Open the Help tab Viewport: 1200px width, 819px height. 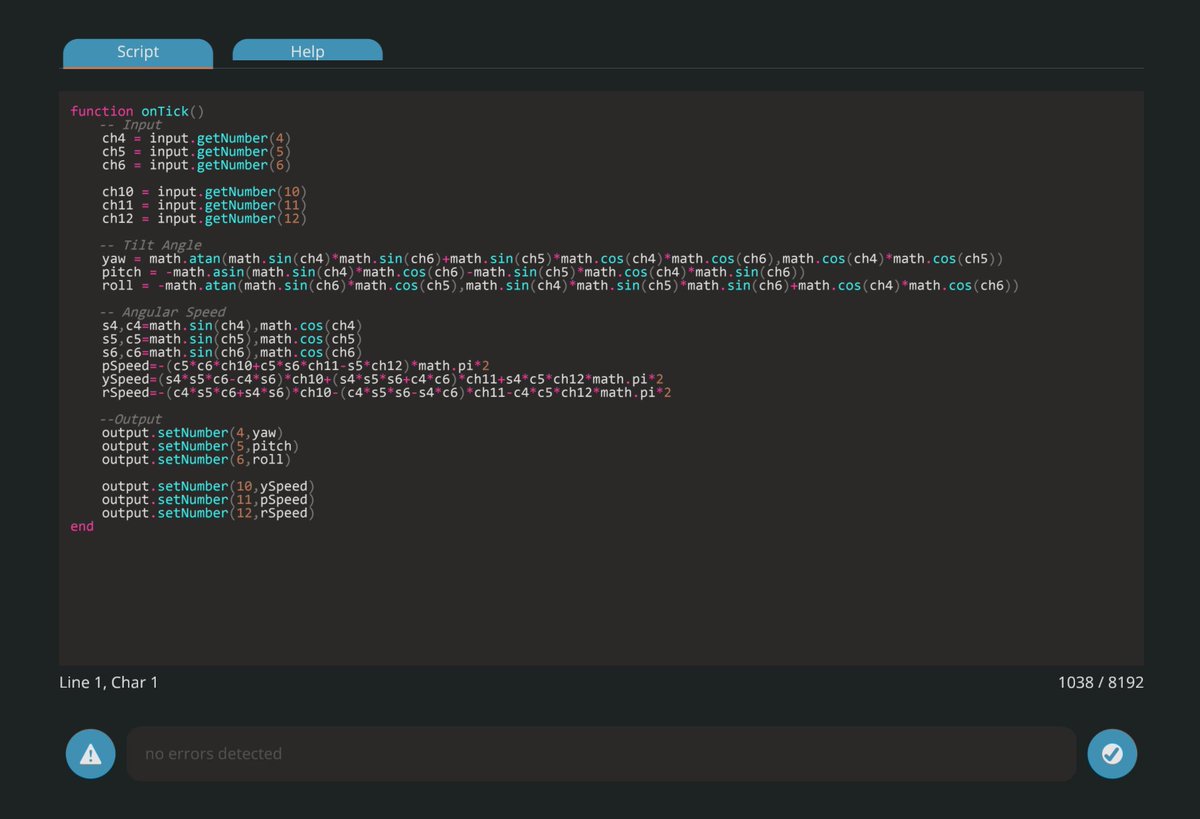click(308, 50)
